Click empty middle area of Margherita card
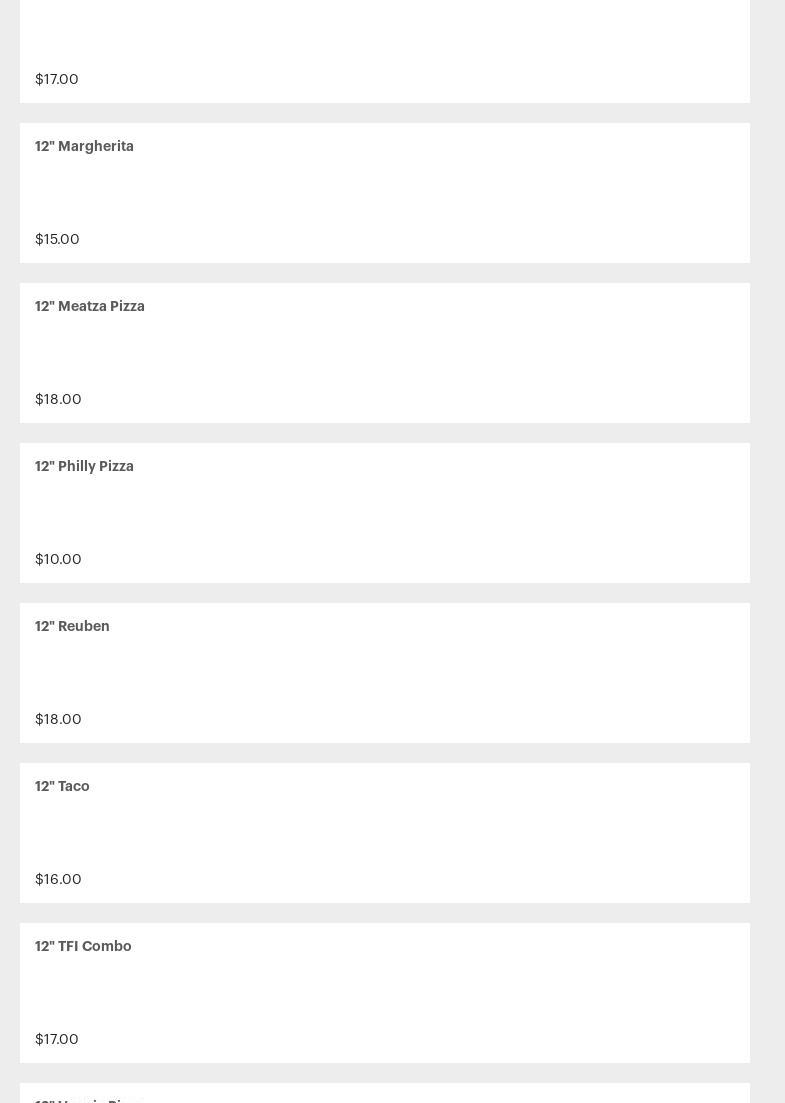 point(385,193)
